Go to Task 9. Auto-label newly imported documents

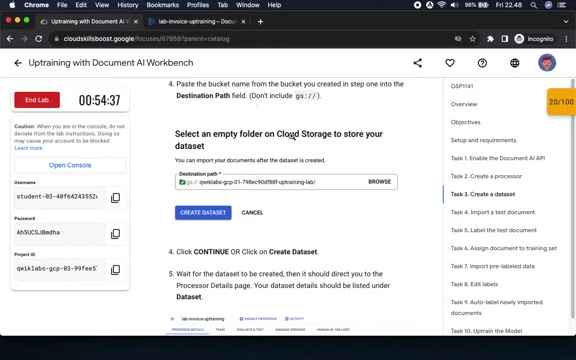[x=497, y=307]
